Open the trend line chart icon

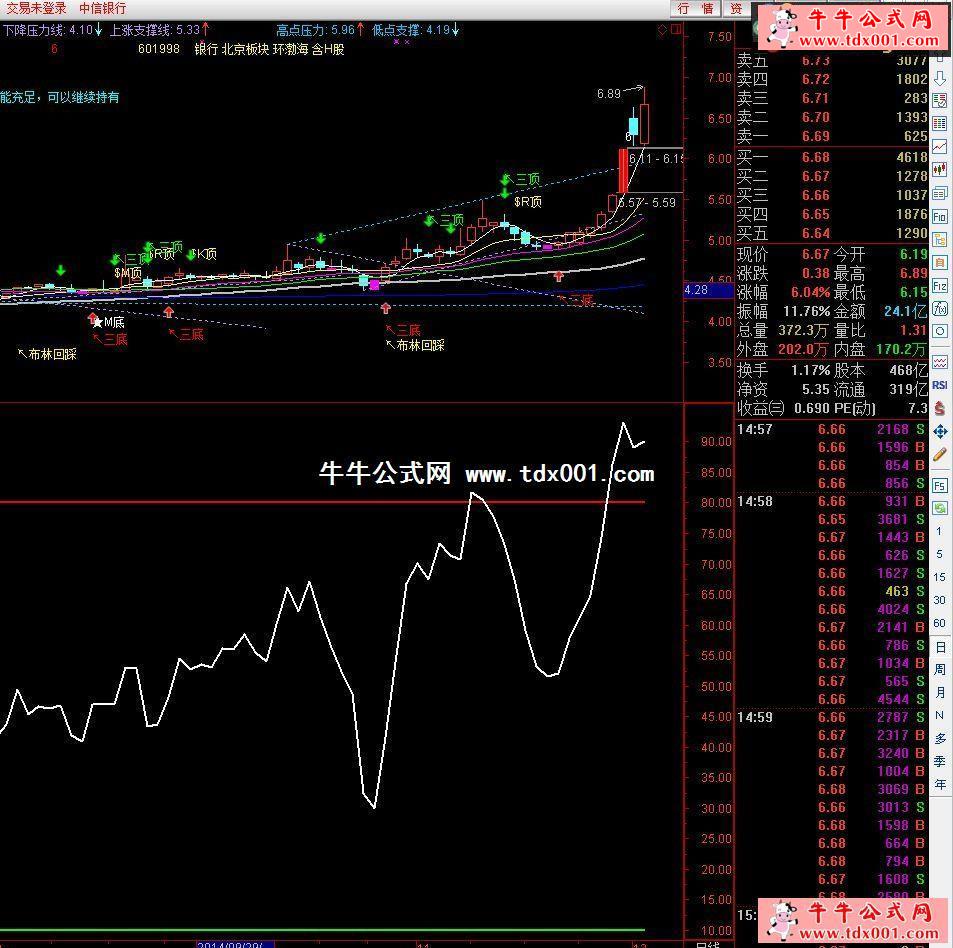click(940, 147)
